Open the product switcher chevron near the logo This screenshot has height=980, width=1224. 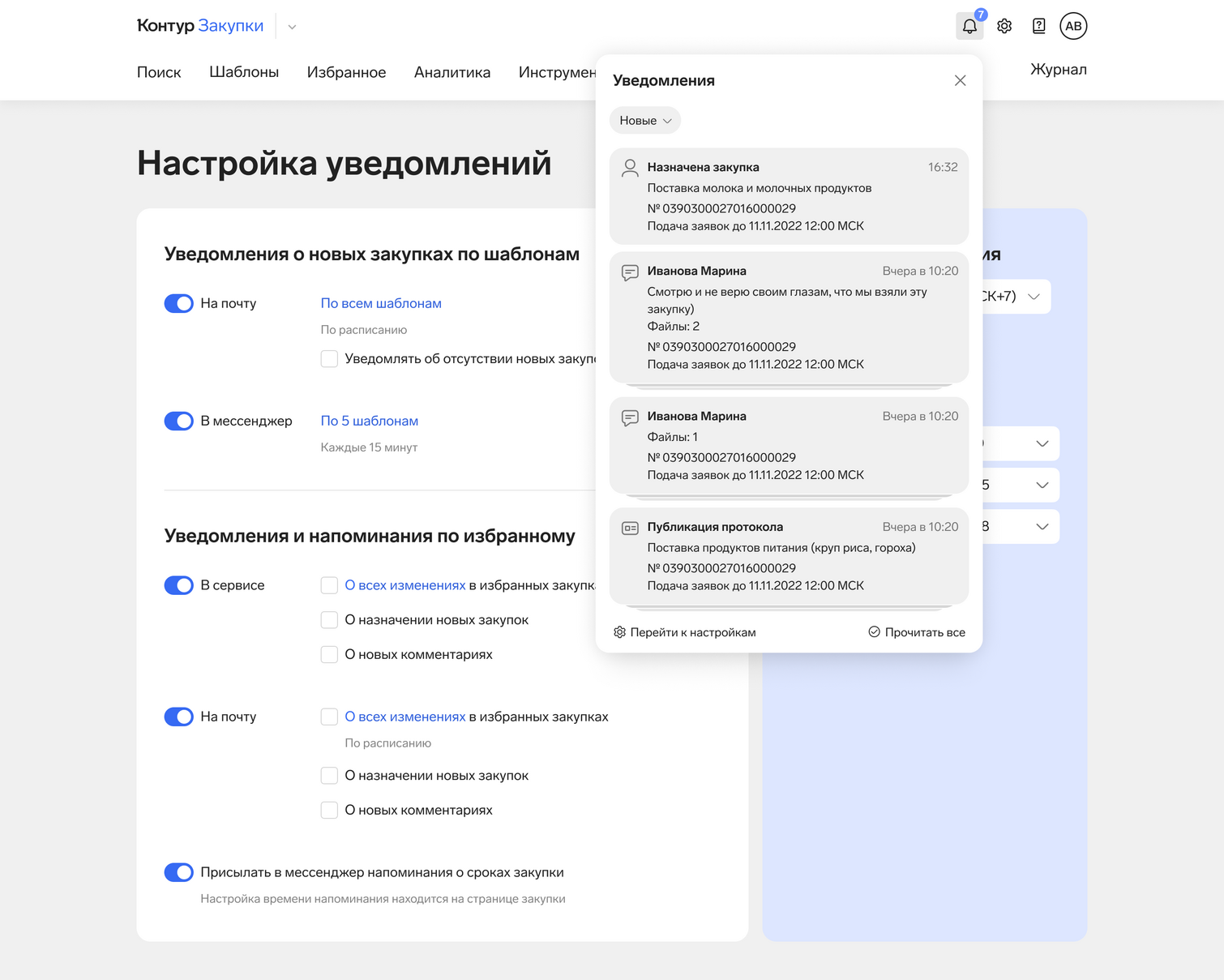click(292, 27)
